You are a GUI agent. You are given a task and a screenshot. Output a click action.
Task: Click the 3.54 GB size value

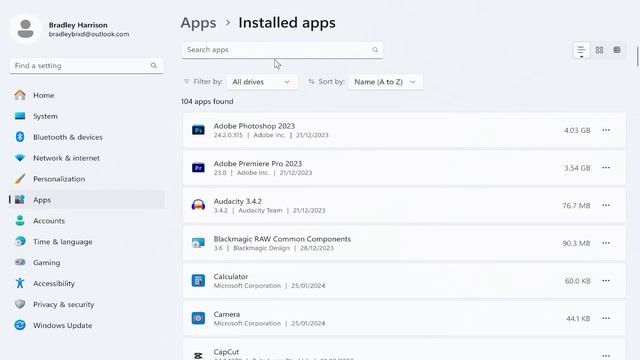[x=577, y=168]
